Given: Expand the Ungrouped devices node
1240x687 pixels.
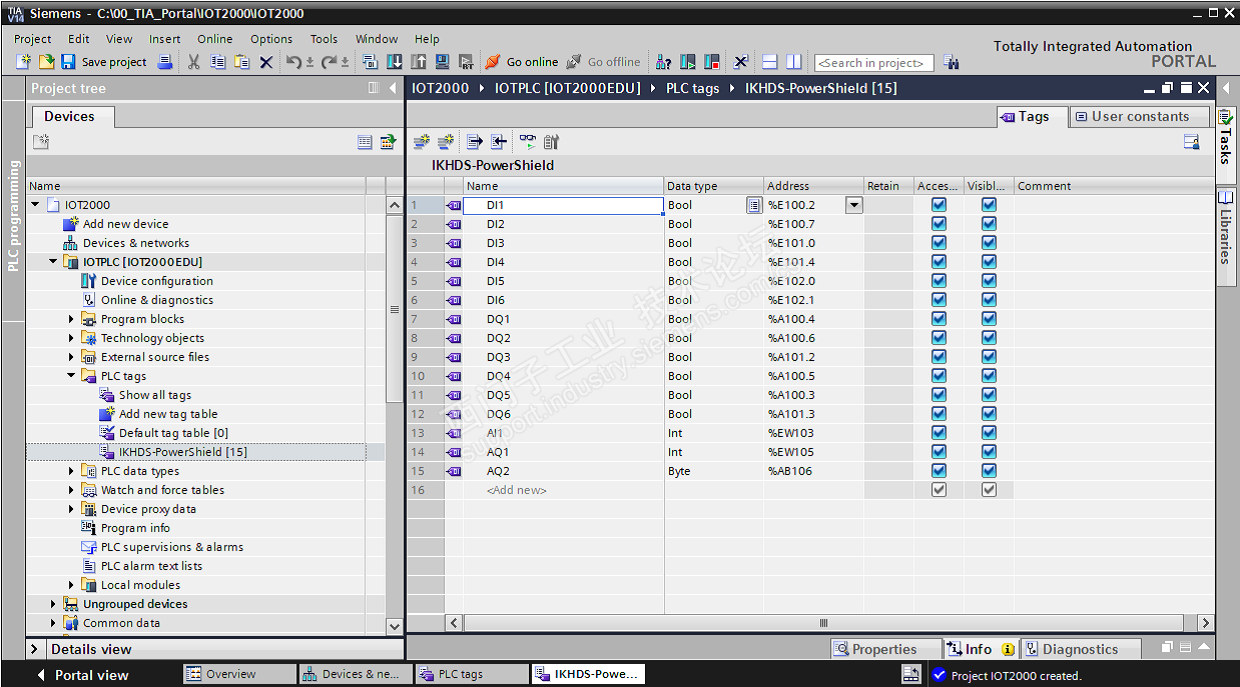Looking at the screenshot, I should [x=54, y=604].
